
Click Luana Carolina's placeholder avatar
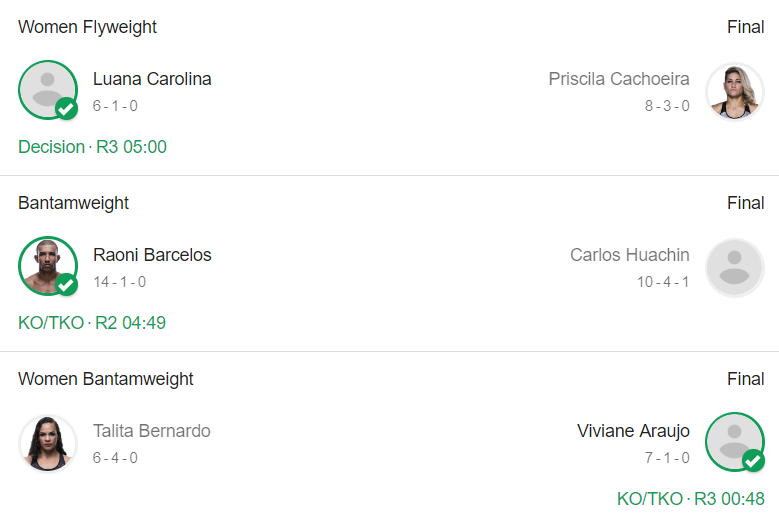pos(46,88)
